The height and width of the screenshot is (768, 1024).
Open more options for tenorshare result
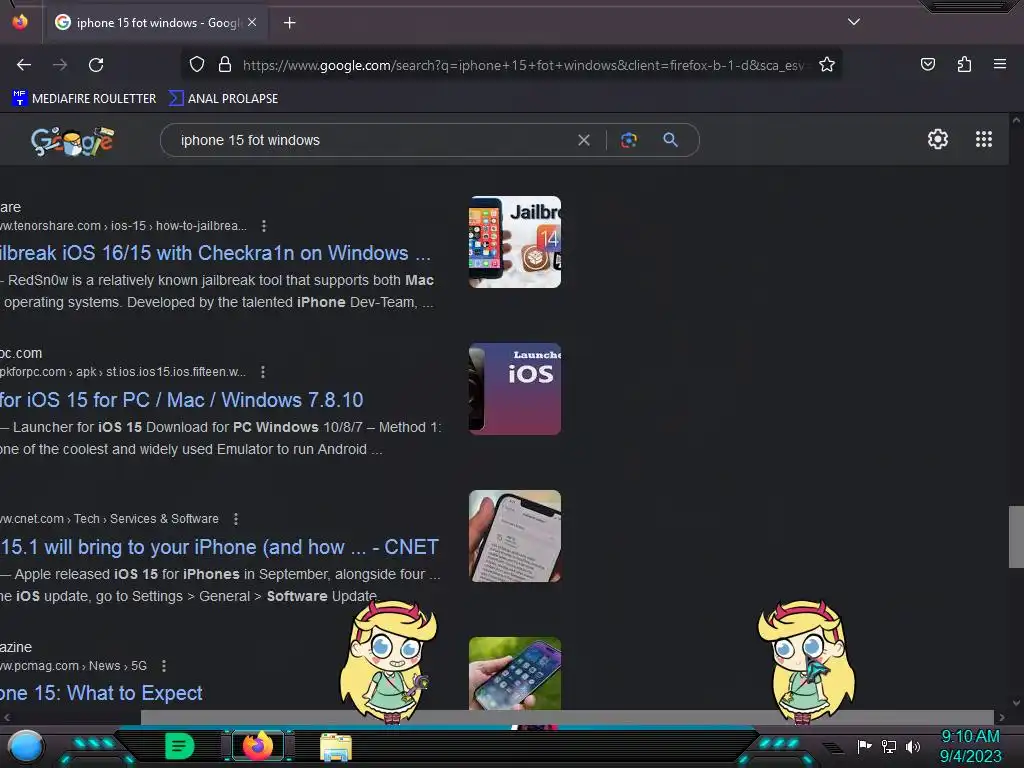pyautogui.click(x=263, y=226)
